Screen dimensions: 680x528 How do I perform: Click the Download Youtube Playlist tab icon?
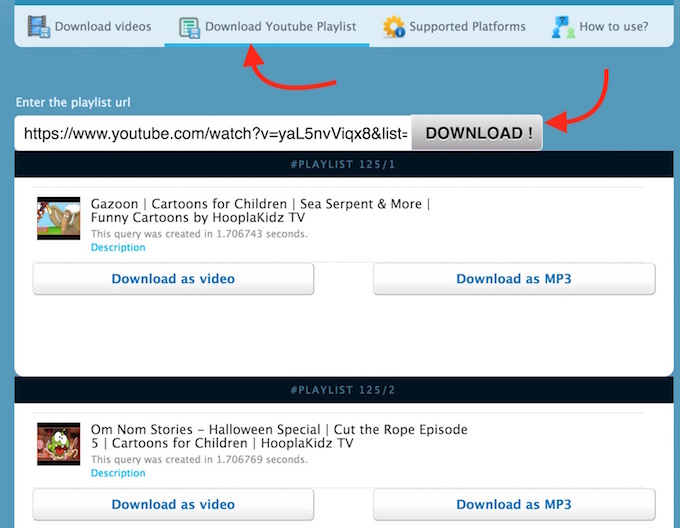pyautogui.click(x=189, y=27)
